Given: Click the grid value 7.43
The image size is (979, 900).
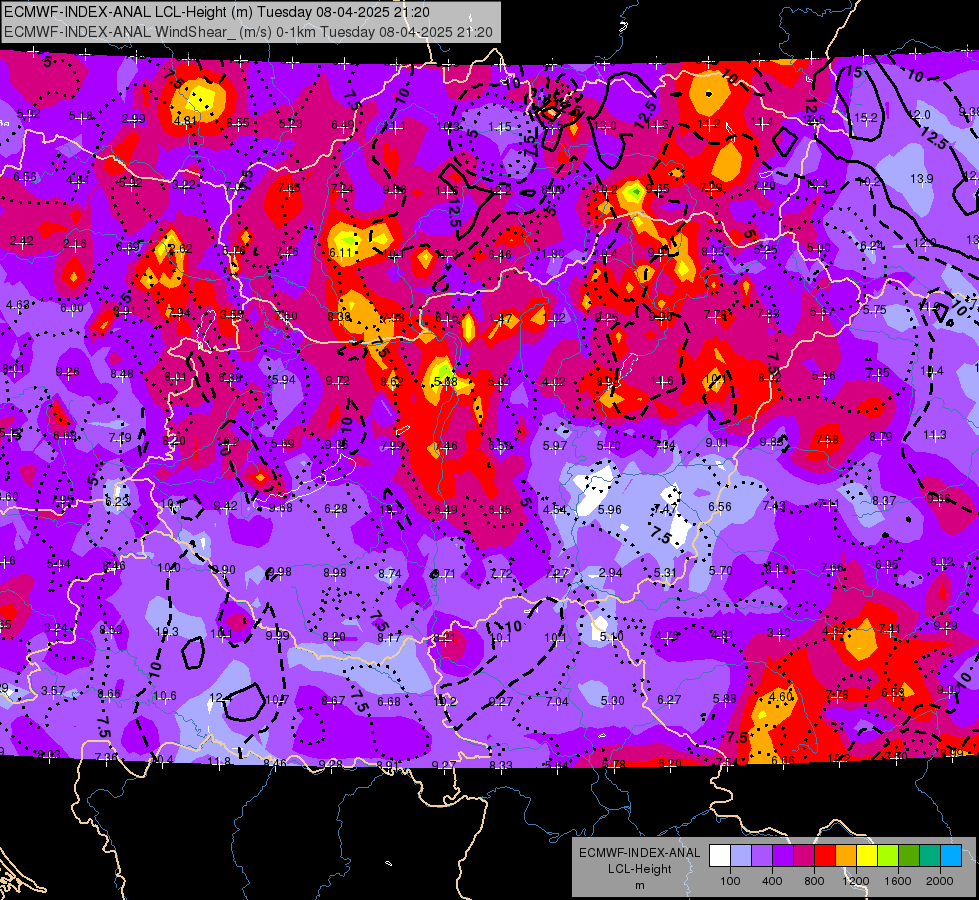Looking at the screenshot, I should coord(774,506).
